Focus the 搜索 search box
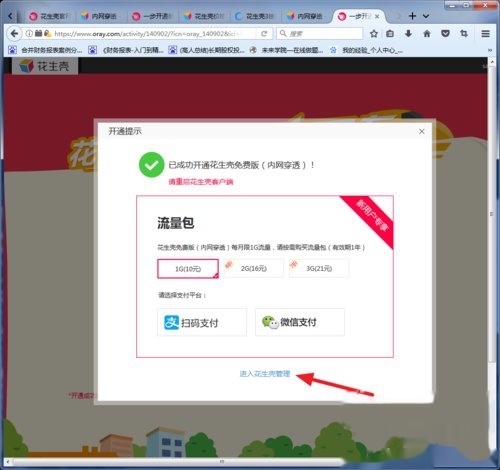 [319, 34]
